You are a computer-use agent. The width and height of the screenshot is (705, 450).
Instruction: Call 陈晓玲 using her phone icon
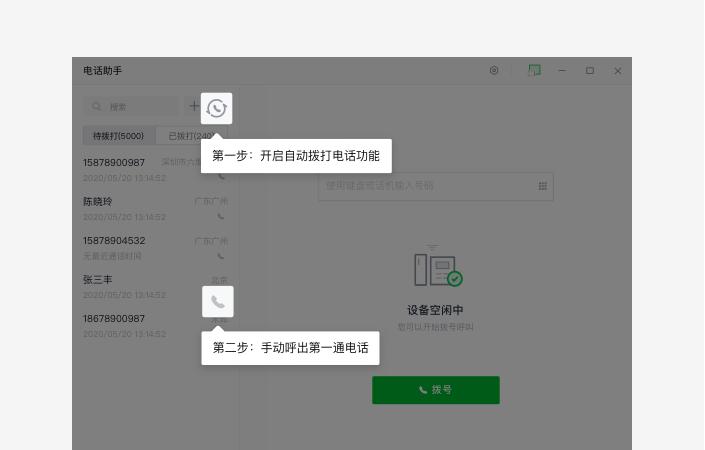[x=221, y=216]
